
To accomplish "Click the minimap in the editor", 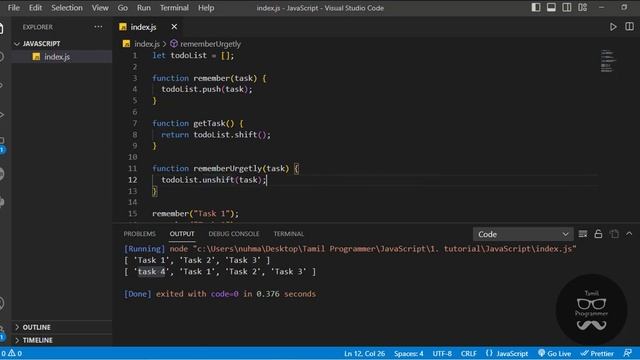I will pos(607,61).
